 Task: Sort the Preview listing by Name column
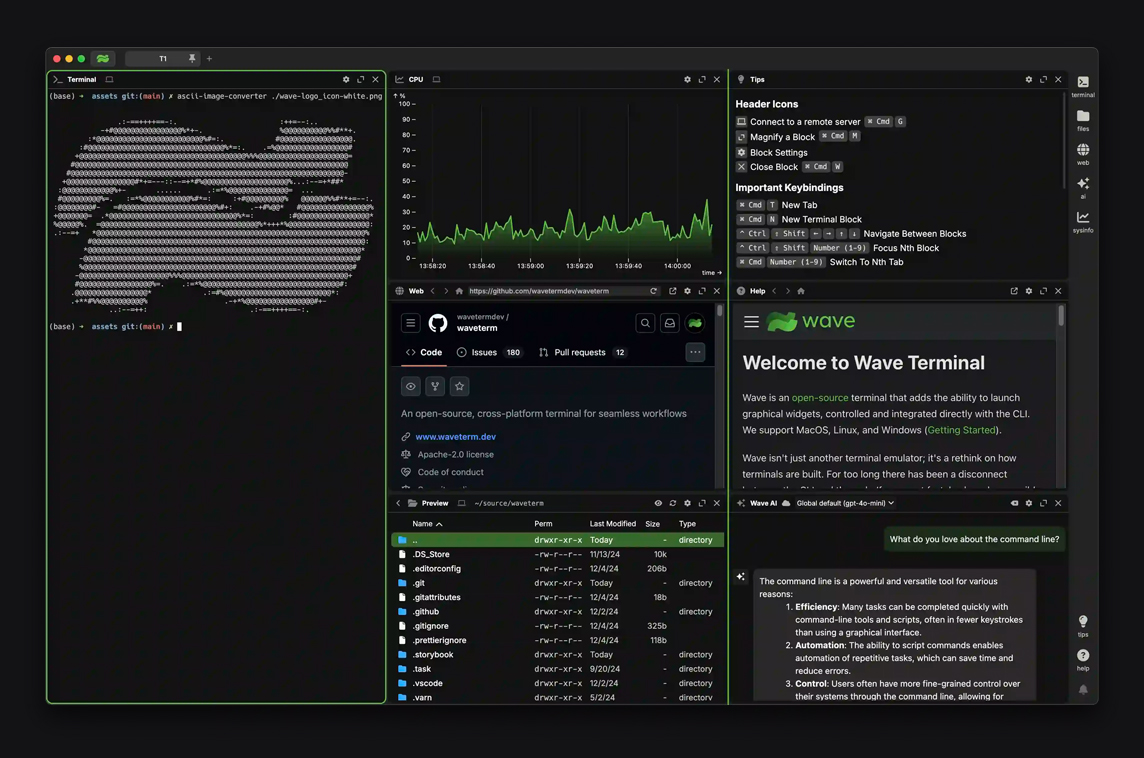click(x=427, y=524)
